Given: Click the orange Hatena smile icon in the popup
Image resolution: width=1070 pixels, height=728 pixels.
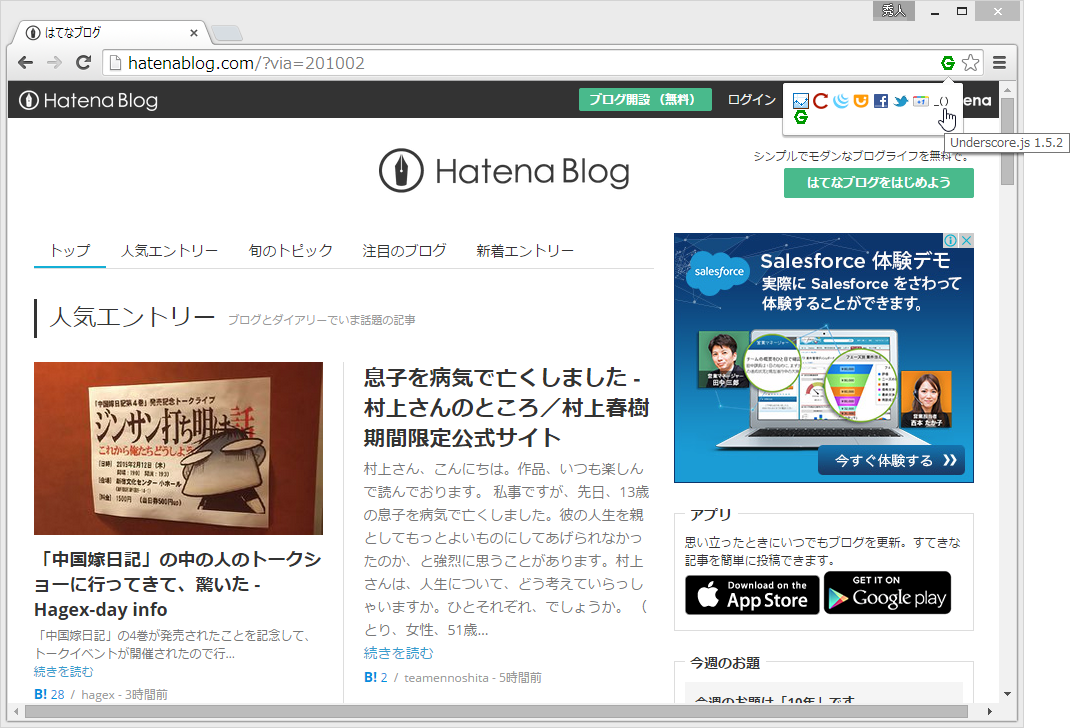Looking at the screenshot, I should coord(861,100).
